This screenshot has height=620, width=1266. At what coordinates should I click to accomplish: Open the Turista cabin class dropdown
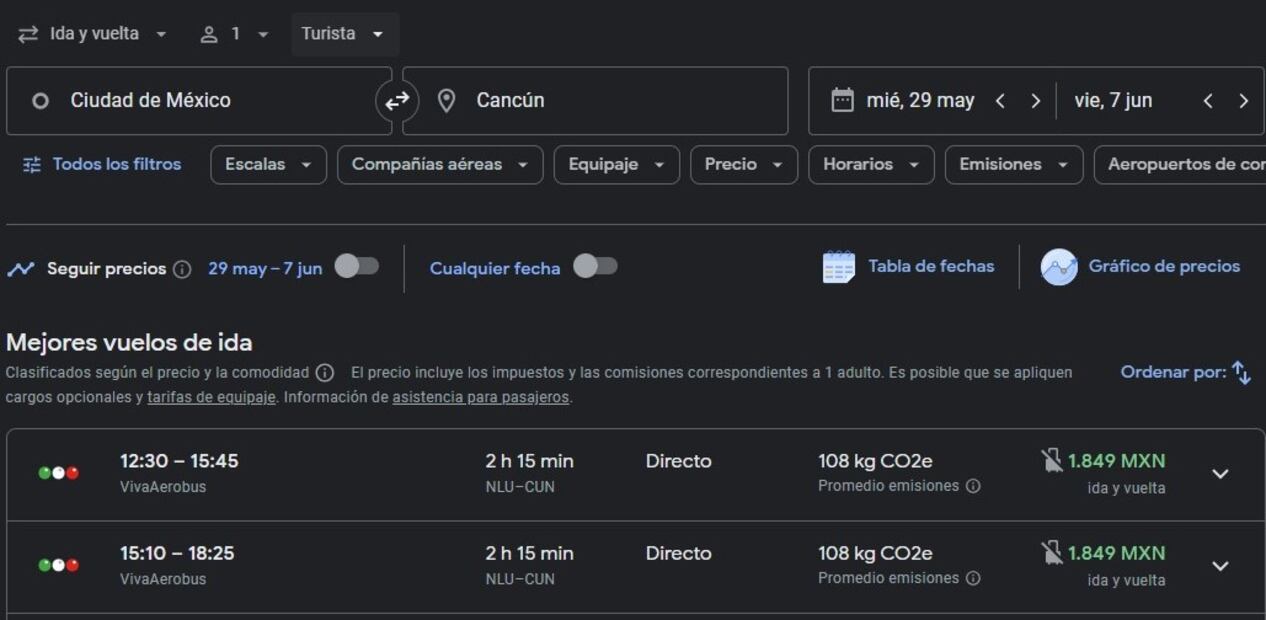343,34
